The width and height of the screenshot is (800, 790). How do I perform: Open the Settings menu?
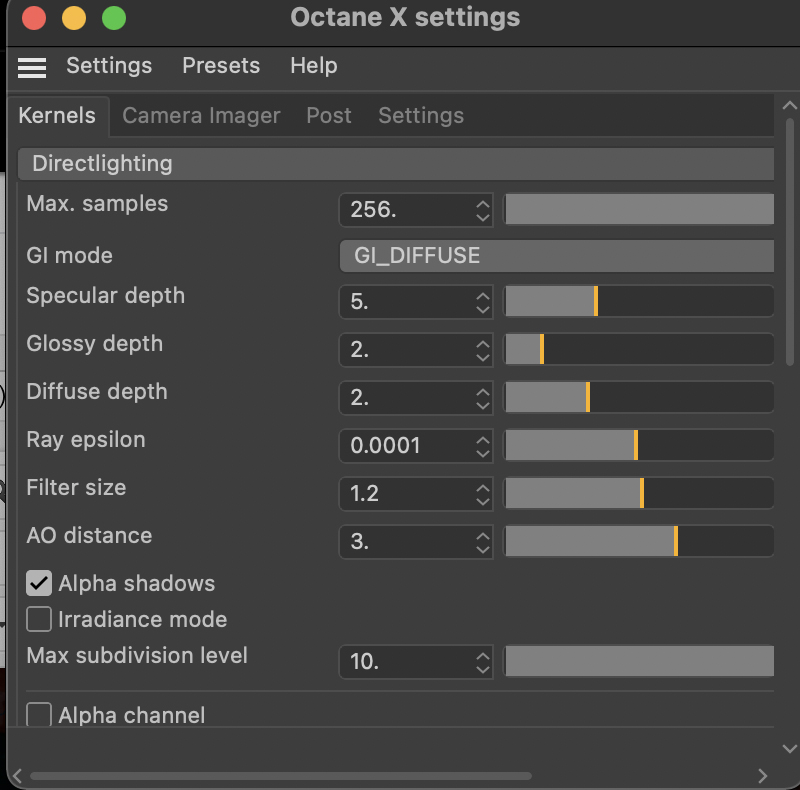[109, 66]
